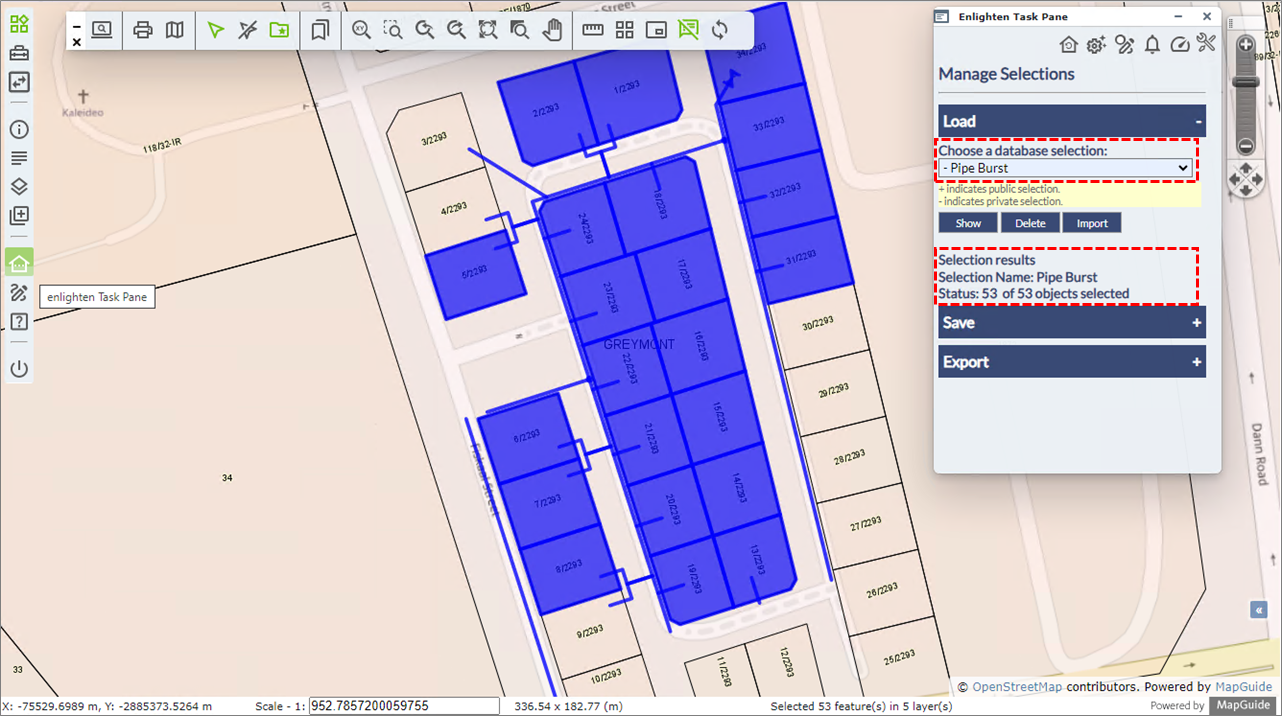Click the bell notifications icon in task pane
Image resolution: width=1282 pixels, height=716 pixels.
coord(1152,44)
